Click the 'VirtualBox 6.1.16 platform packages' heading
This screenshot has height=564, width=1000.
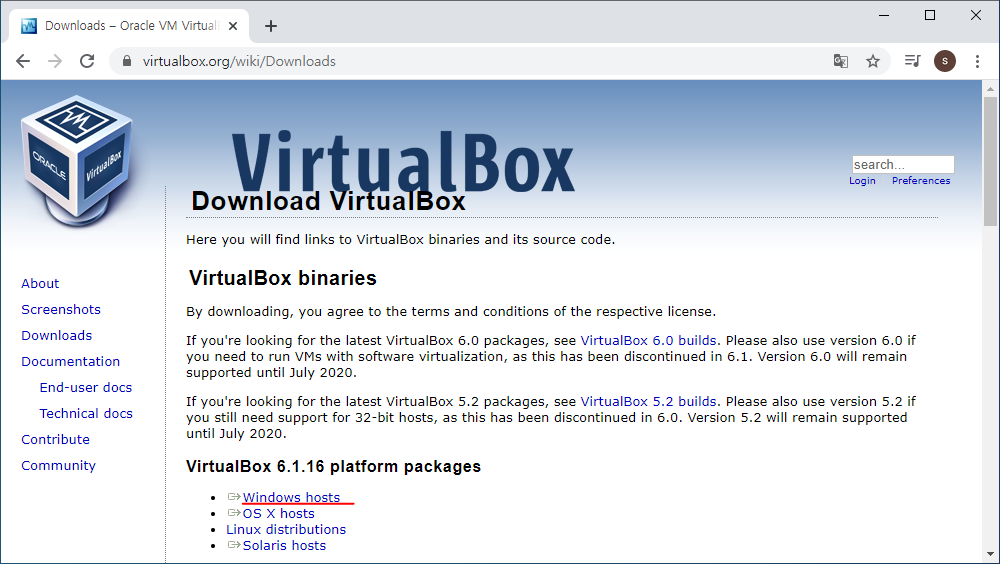pyautogui.click(x=334, y=466)
